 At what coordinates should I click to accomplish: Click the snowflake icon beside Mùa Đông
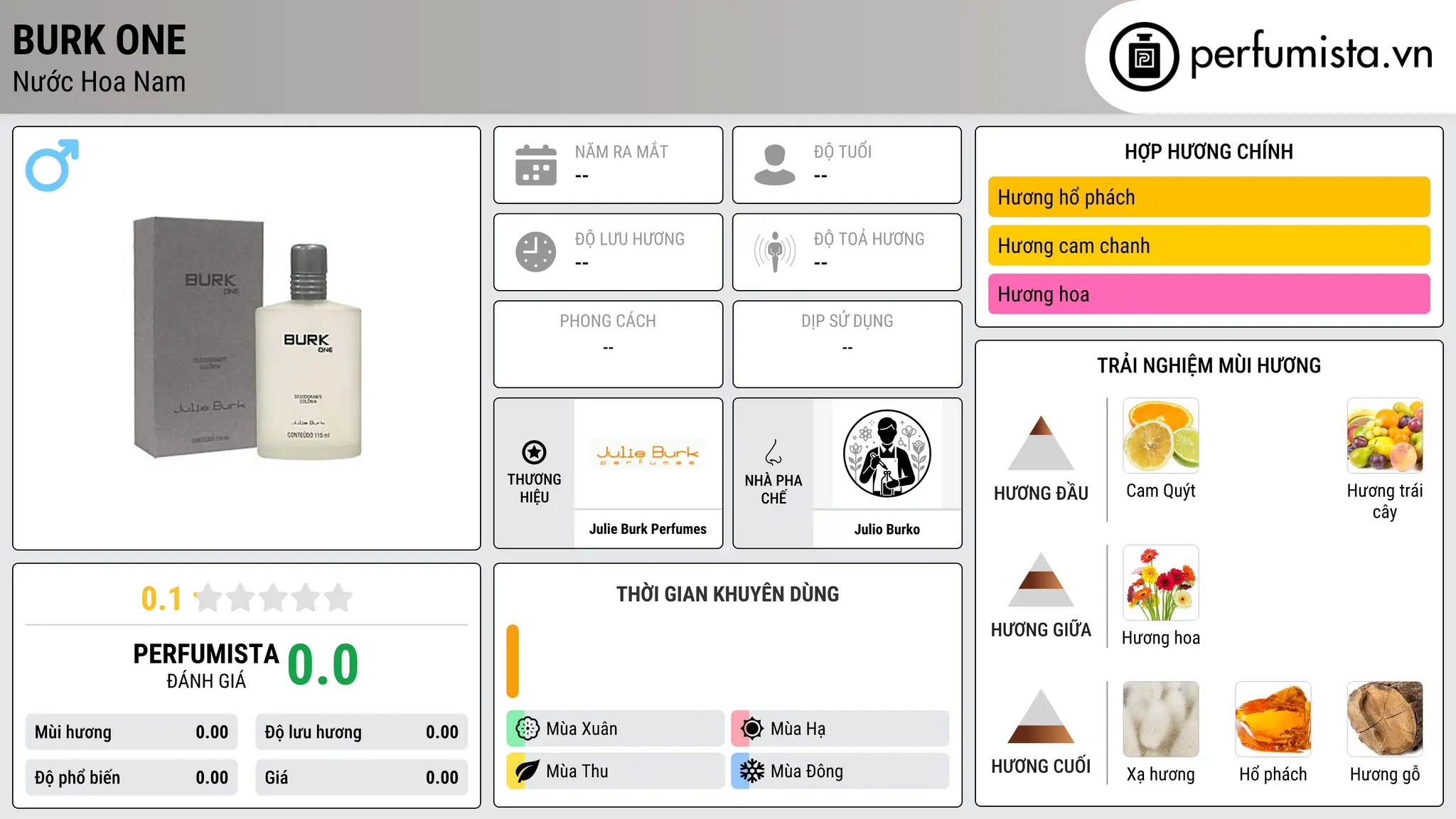(752, 771)
